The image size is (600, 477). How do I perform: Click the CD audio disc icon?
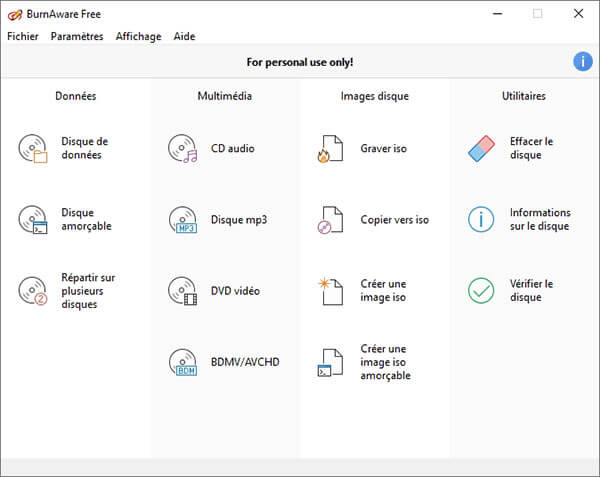click(x=183, y=149)
